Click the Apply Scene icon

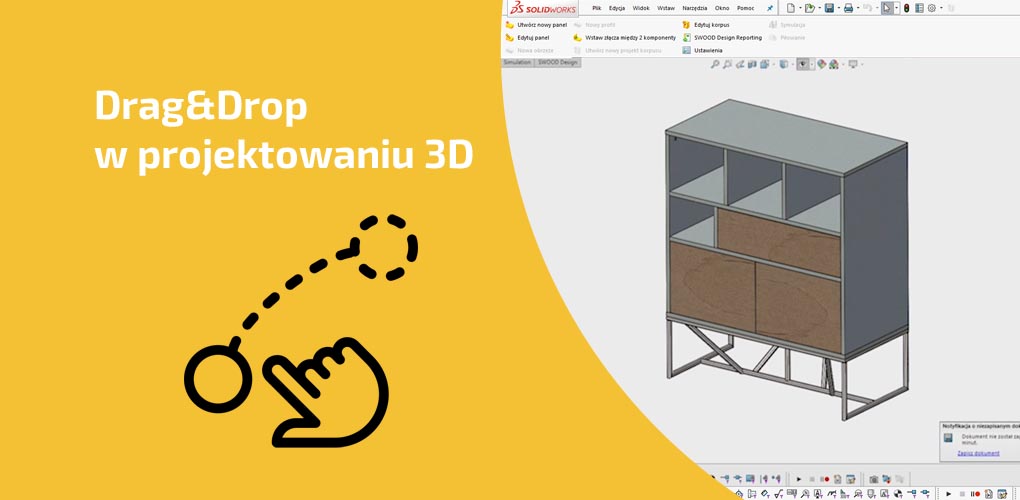(833, 64)
